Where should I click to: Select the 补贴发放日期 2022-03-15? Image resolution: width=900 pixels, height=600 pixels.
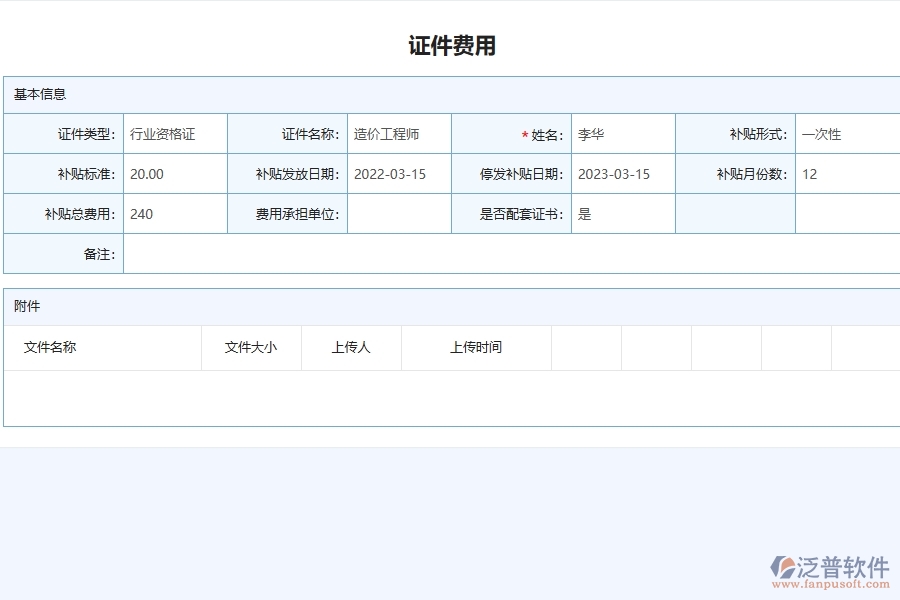point(392,173)
